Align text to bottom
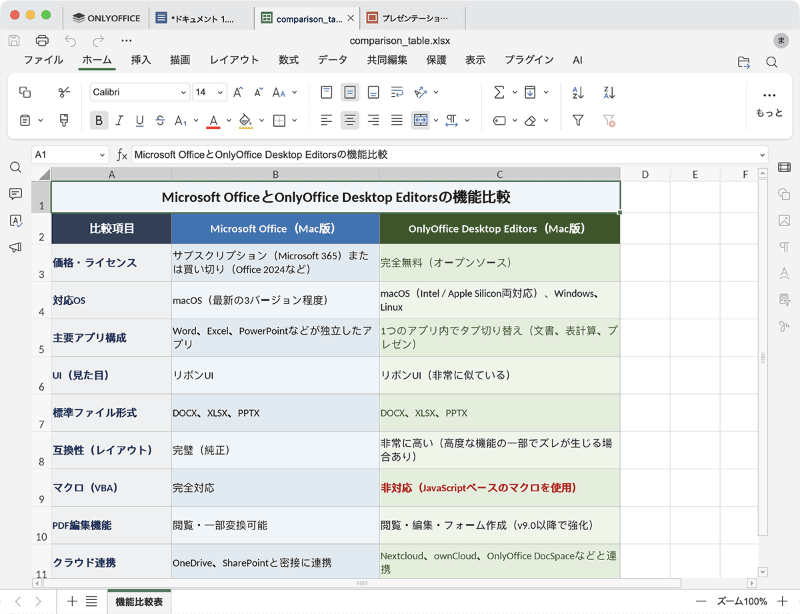 coord(373,92)
